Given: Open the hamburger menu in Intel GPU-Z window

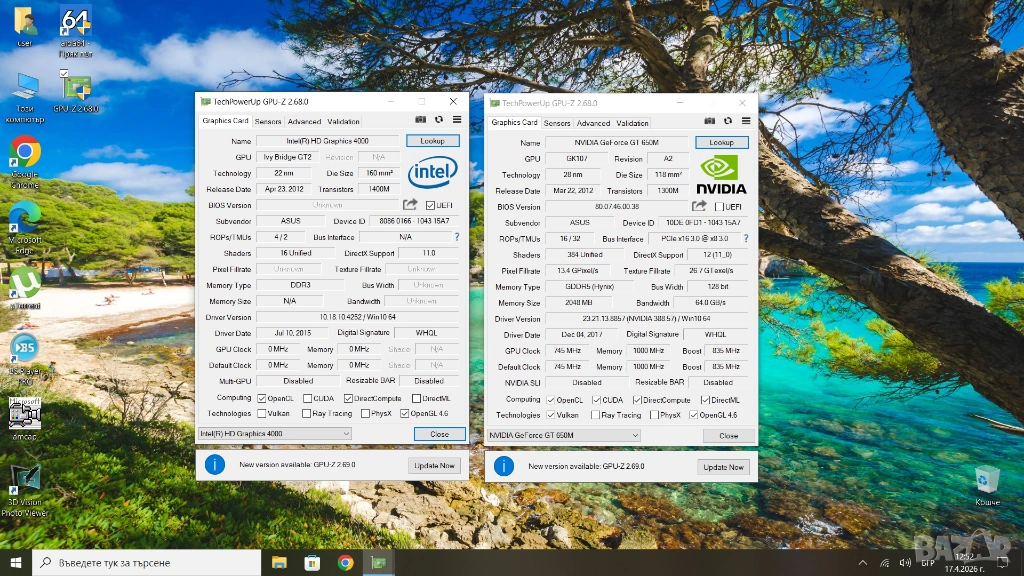Looking at the screenshot, I should click(x=456, y=120).
